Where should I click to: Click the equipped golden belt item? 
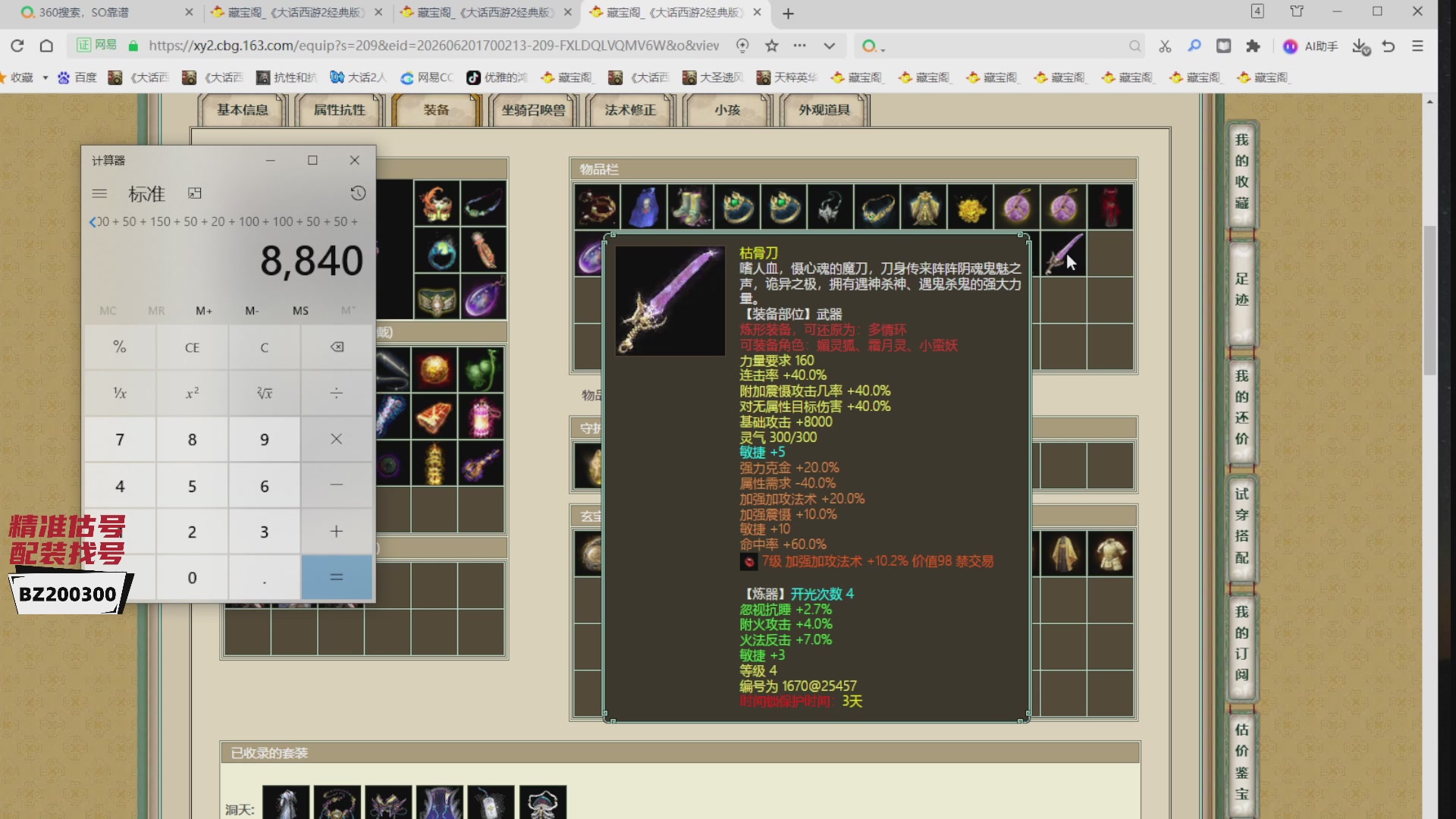[x=437, y=297]
